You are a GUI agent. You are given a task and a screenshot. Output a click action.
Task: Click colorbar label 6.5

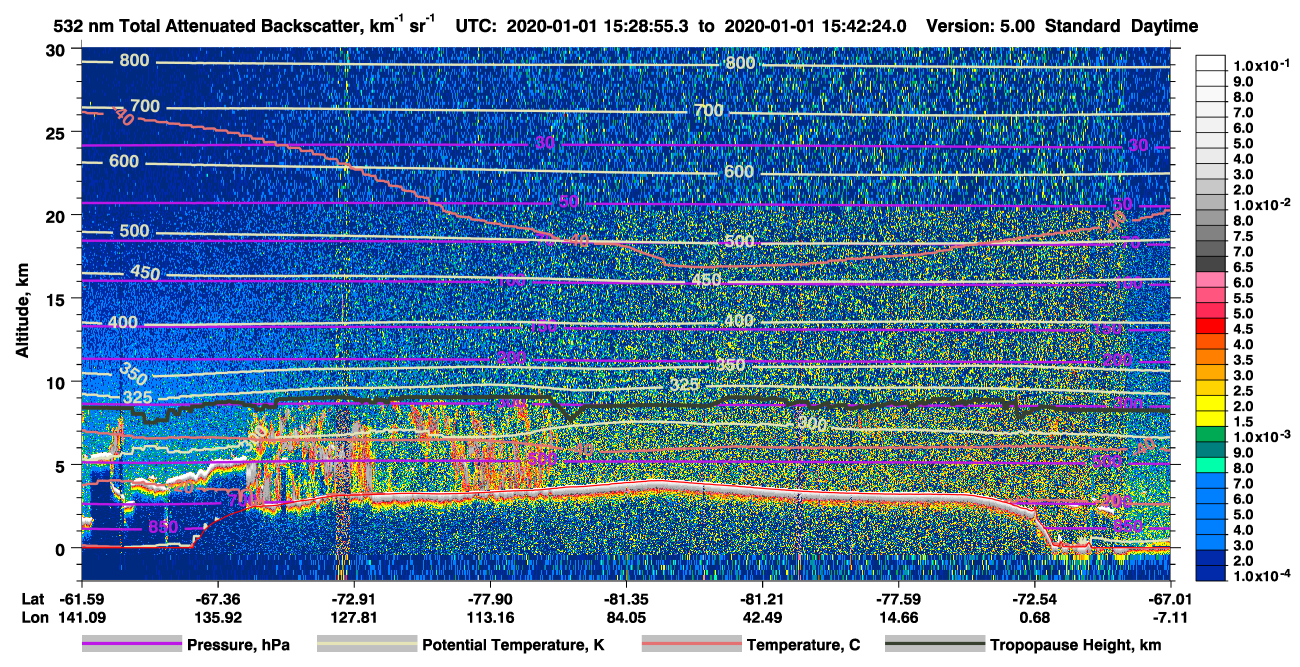pos(1242,267)
